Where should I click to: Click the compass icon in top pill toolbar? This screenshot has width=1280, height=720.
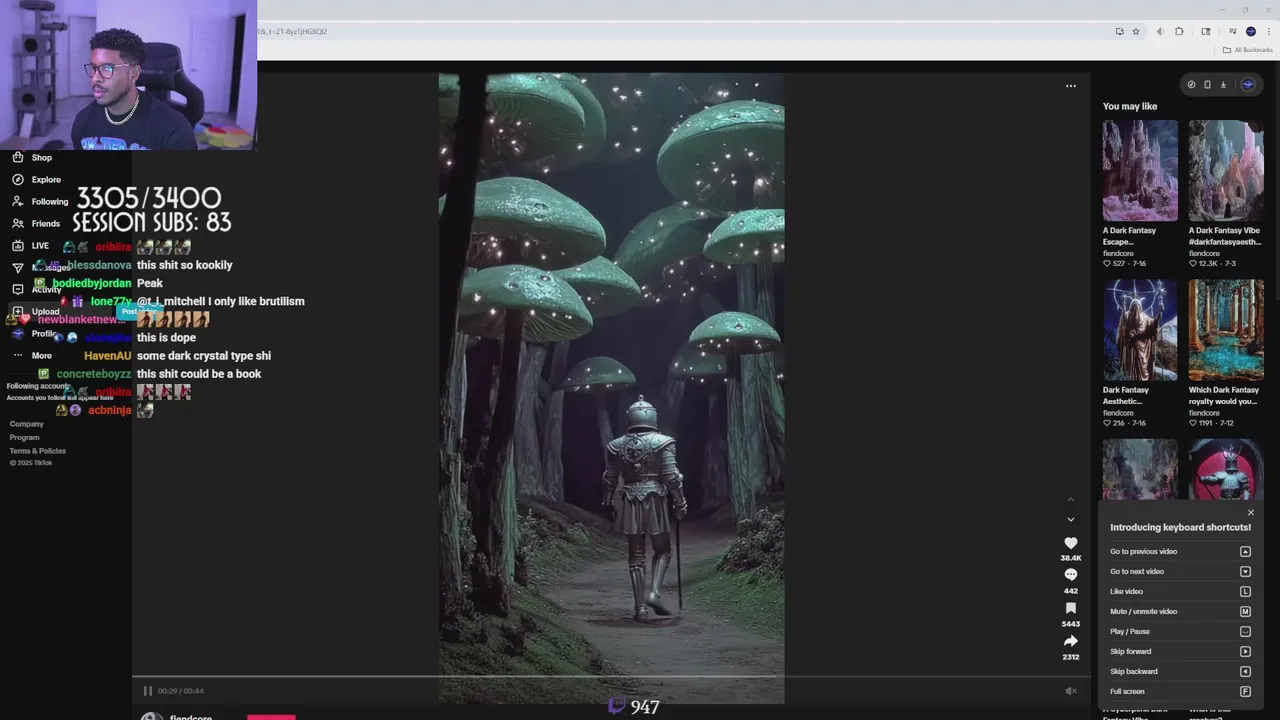(1191, 85)
